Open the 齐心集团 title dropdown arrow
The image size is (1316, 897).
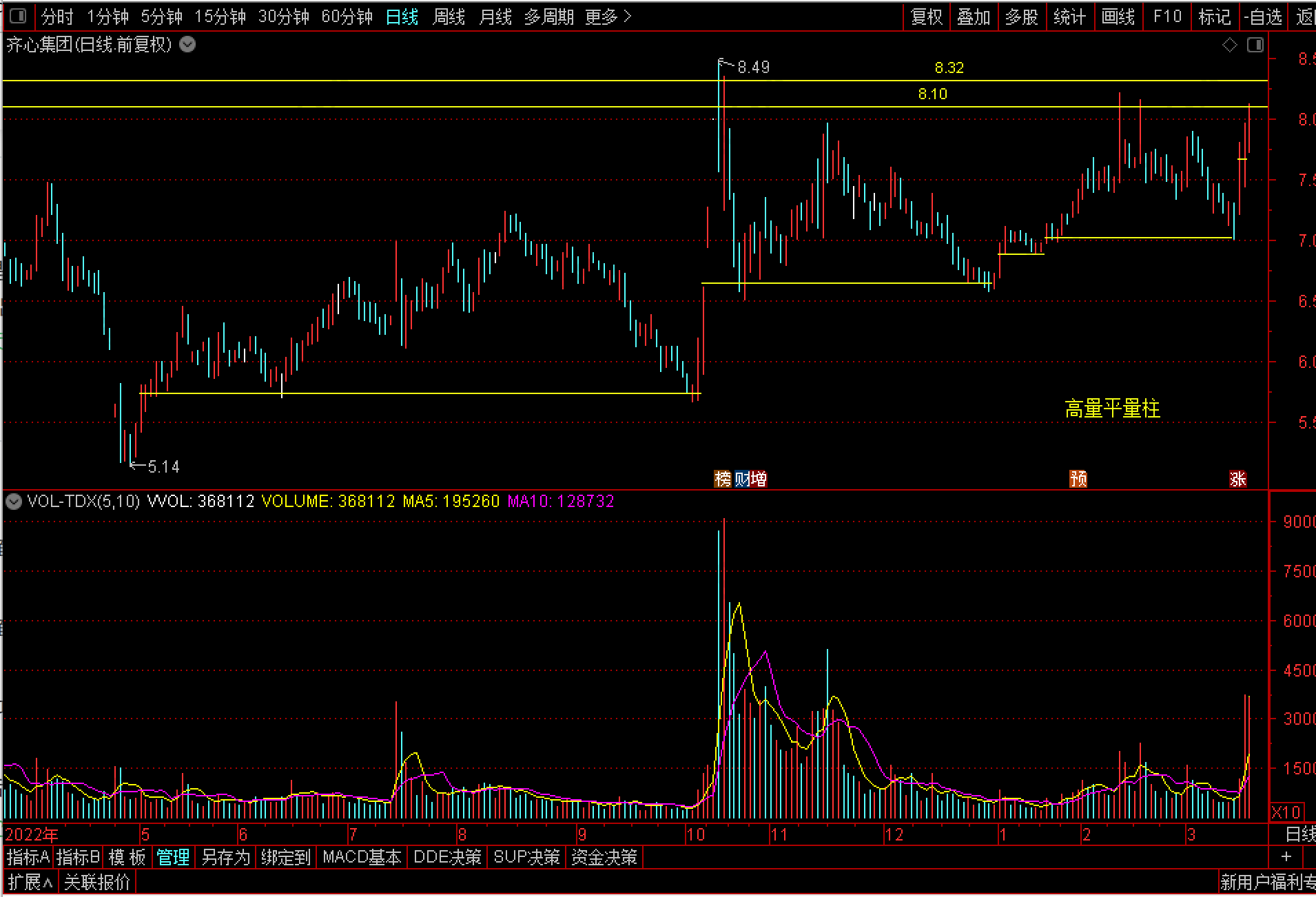(187, 45)
